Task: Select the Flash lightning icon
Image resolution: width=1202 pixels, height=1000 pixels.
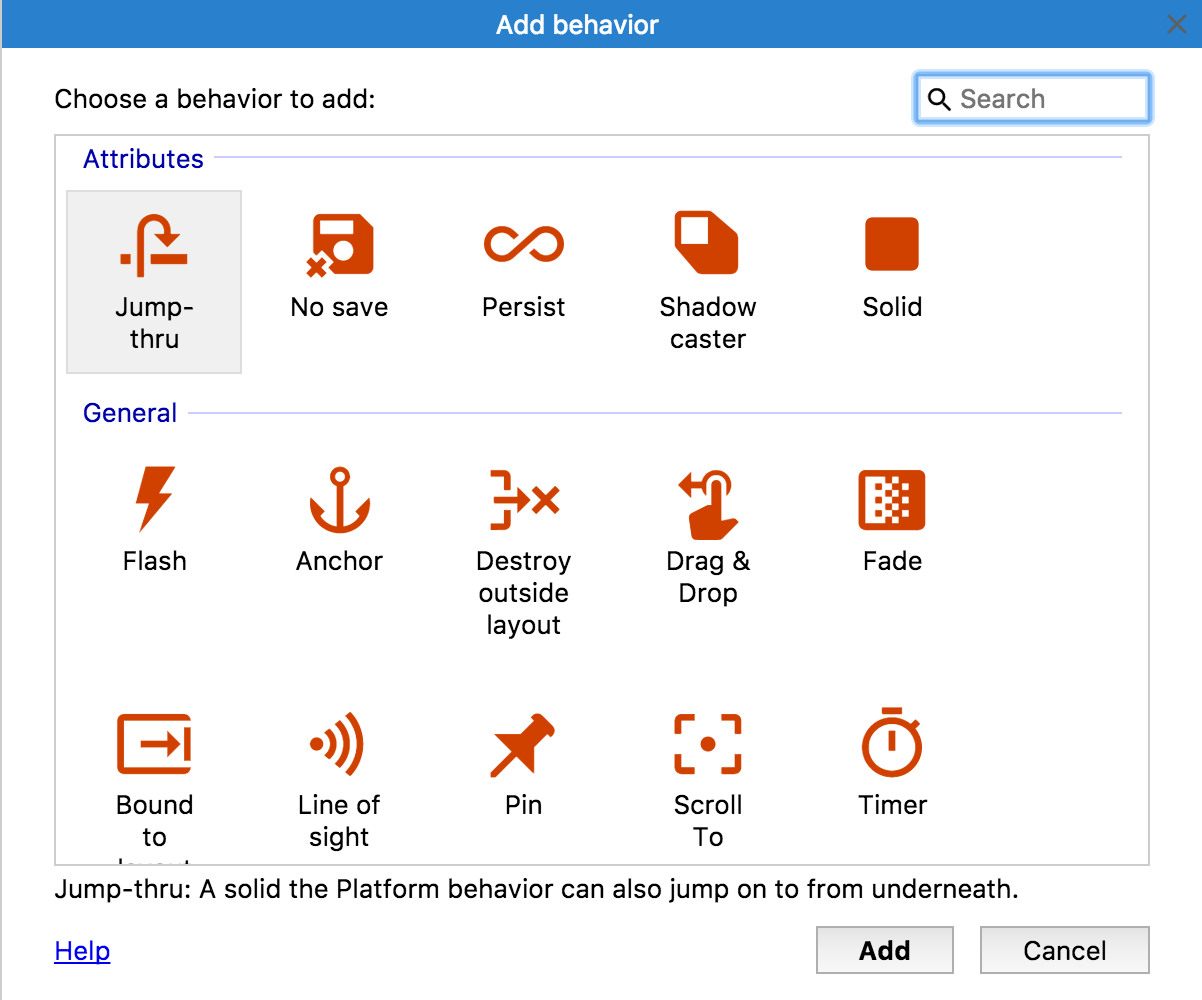Action: click(155, 499)
